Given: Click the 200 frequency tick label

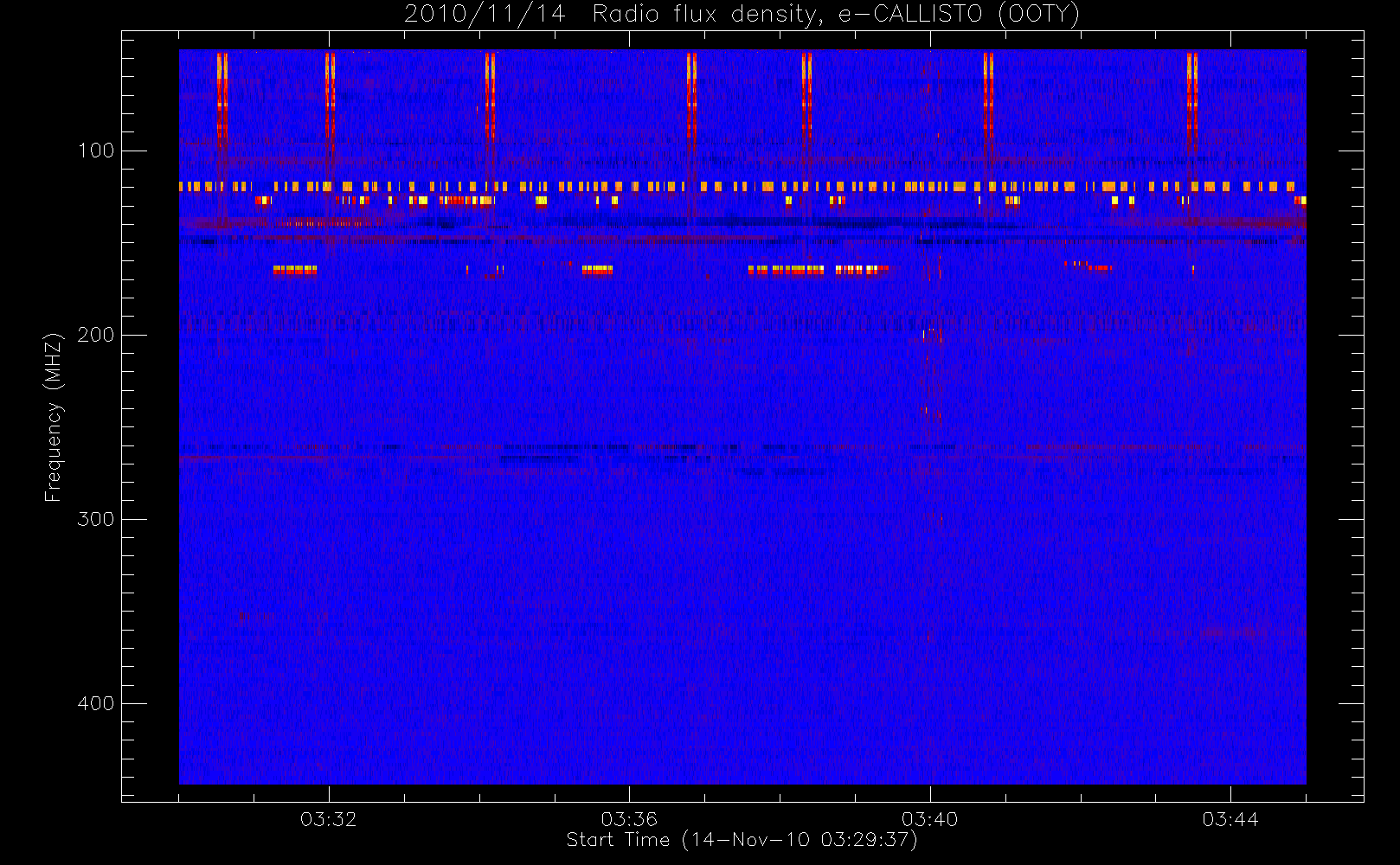Looking at the screenshot, I should coord(96,335).
